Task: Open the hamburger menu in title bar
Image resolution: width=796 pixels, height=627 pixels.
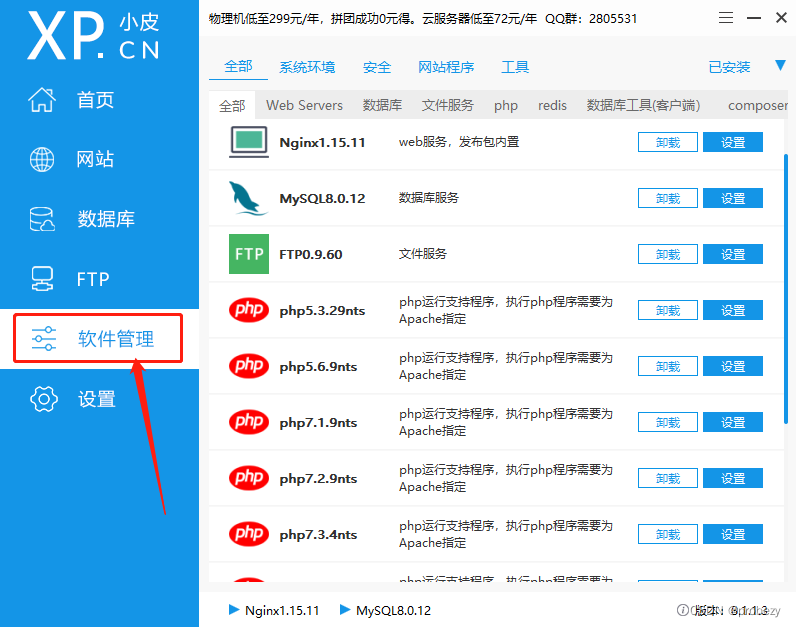Action: click(x=726, y=18)
